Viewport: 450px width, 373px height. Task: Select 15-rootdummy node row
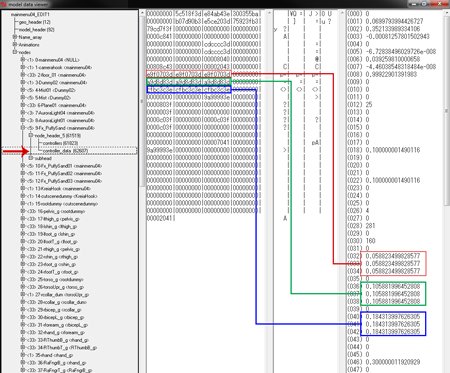coord(62,204)
